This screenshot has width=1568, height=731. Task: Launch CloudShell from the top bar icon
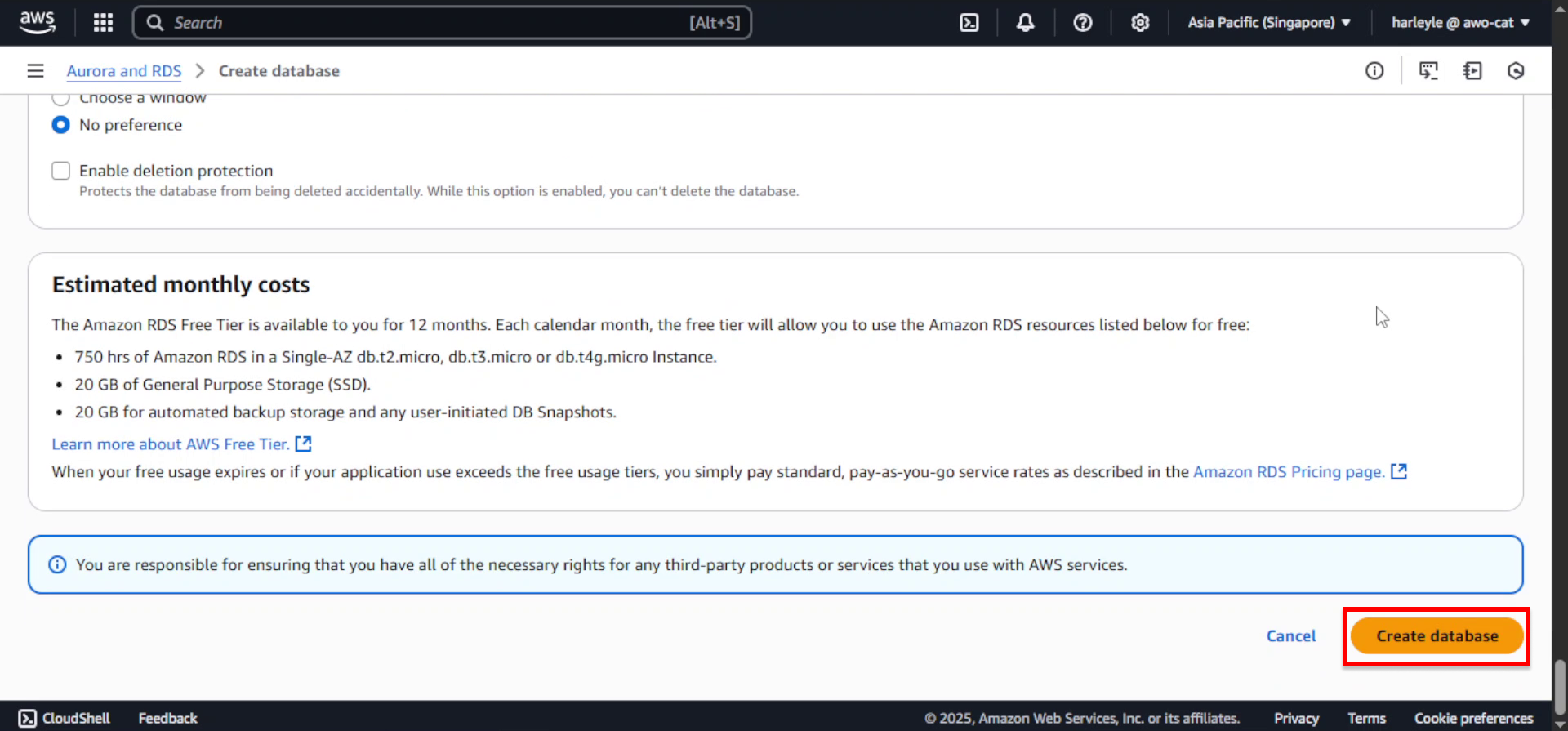[969, 22]
